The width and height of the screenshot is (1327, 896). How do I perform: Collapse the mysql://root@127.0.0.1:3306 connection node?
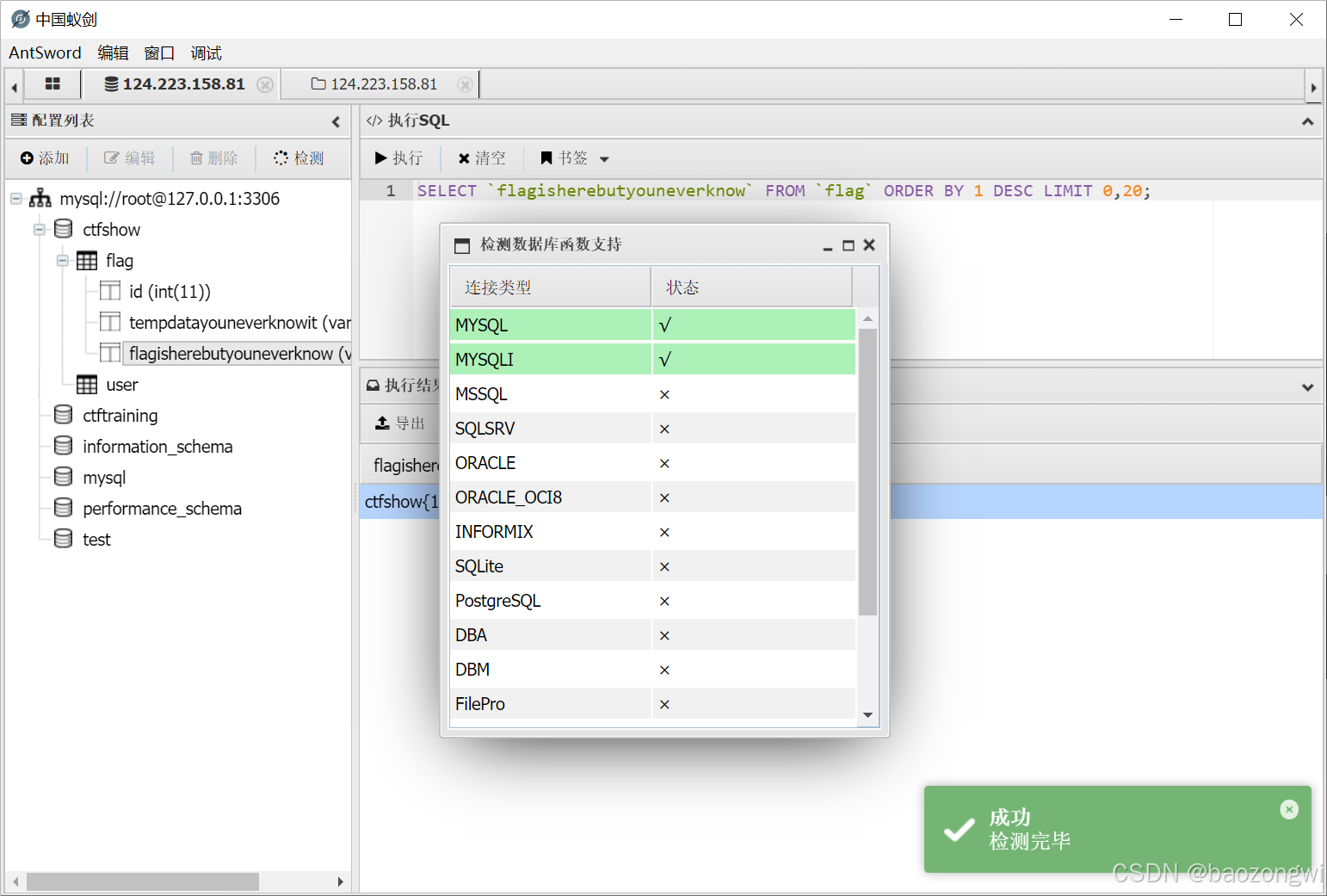[16, 199]
